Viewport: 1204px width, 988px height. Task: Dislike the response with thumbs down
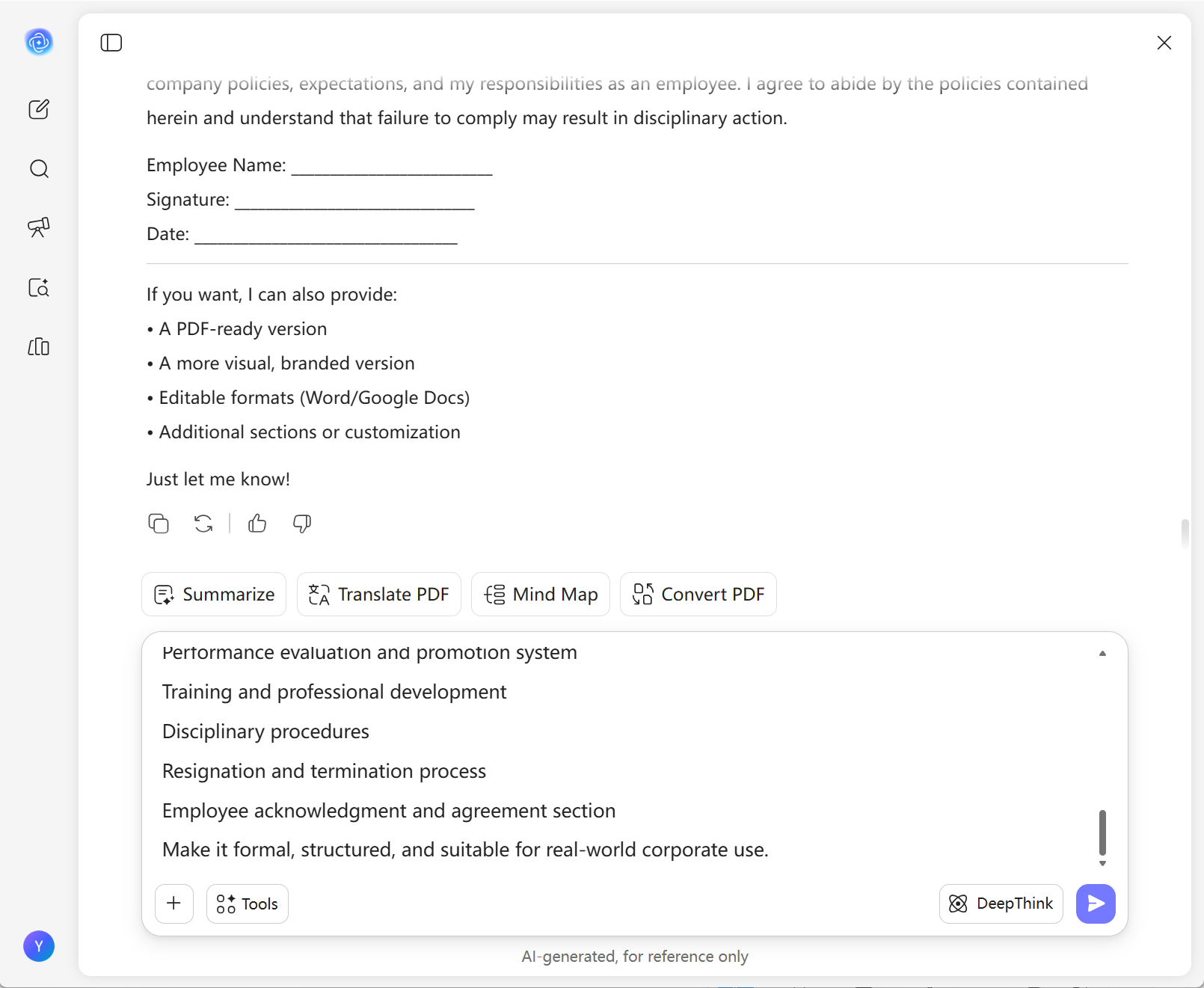pyautogui.click(x=302, y=524)
